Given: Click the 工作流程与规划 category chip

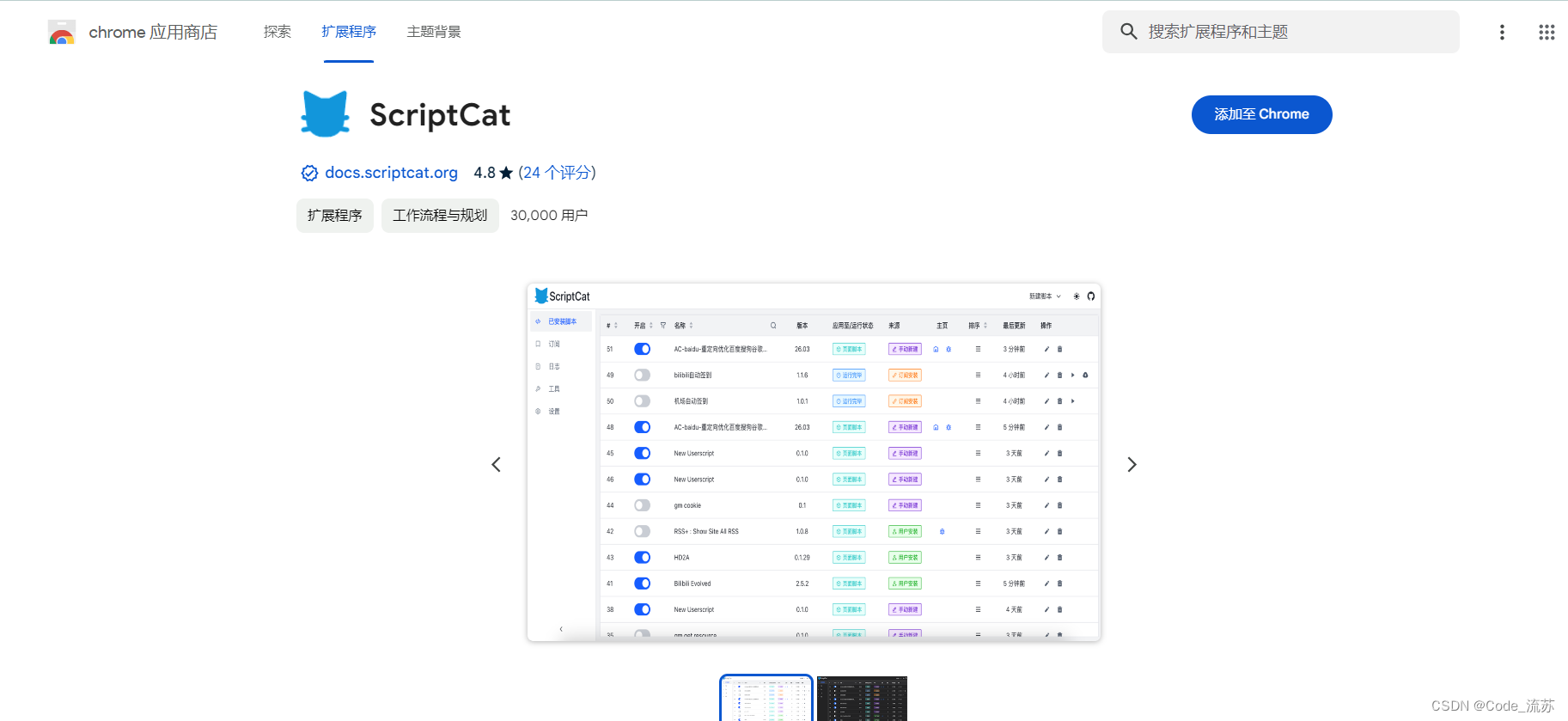Looking at the screenshot, I should coord(440,216).
